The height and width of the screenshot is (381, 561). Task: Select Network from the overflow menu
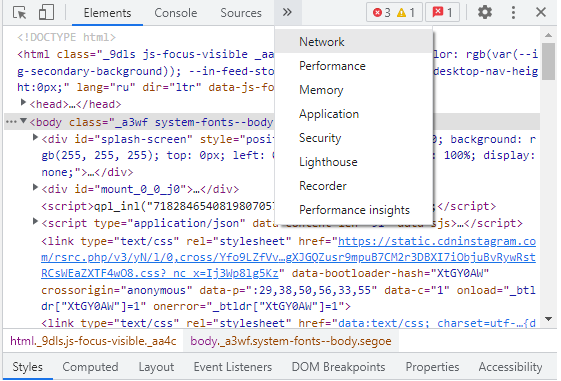coord(354,42)
